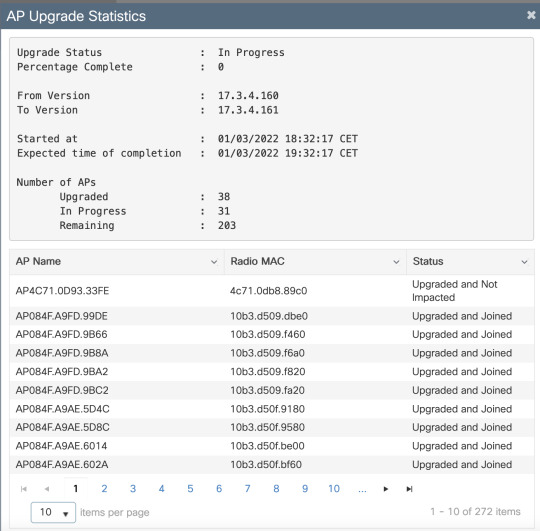Viewport: 540px width, 531px height.
Task: Go to page 5
Action: 190,489
